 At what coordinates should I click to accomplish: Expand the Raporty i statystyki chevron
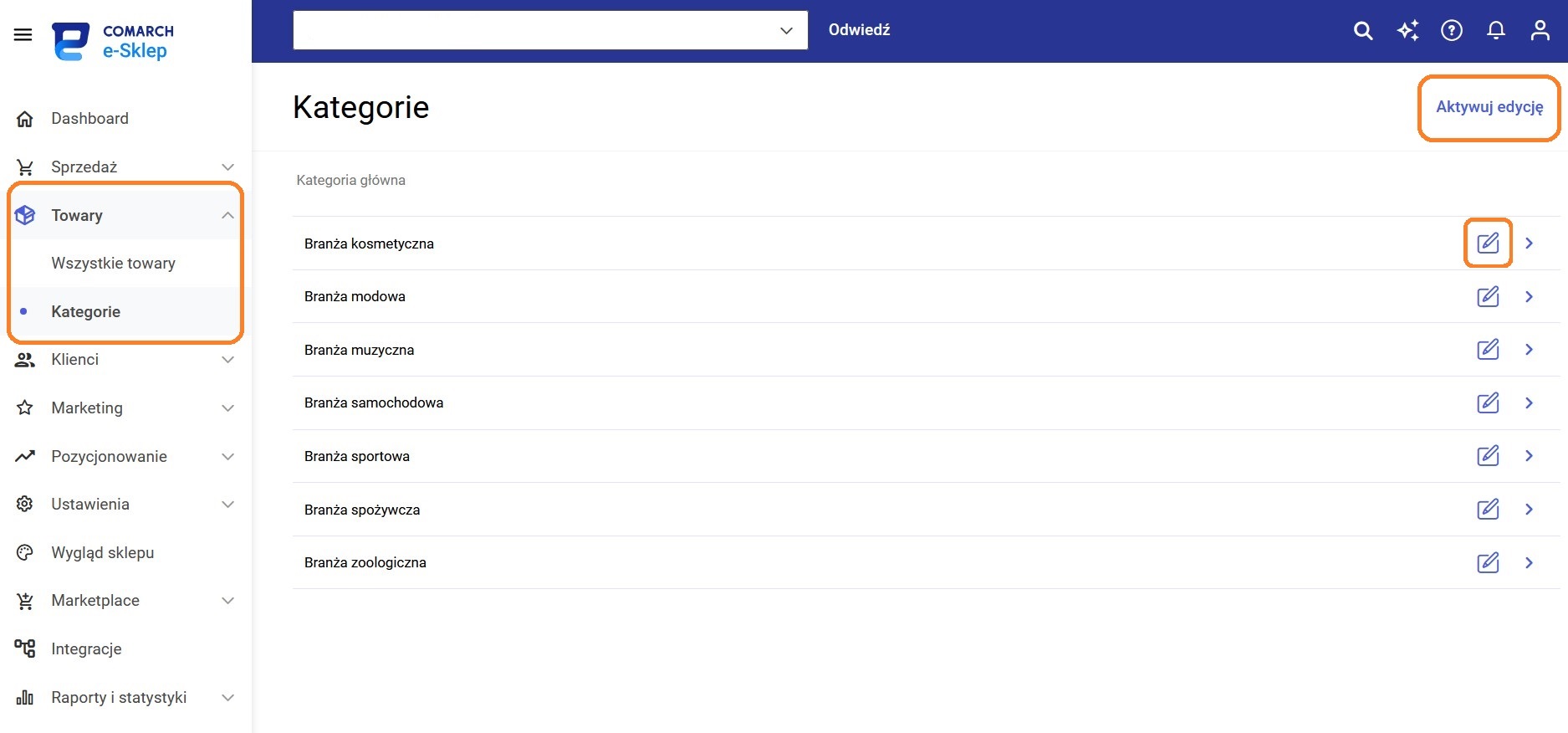point(227,697)
